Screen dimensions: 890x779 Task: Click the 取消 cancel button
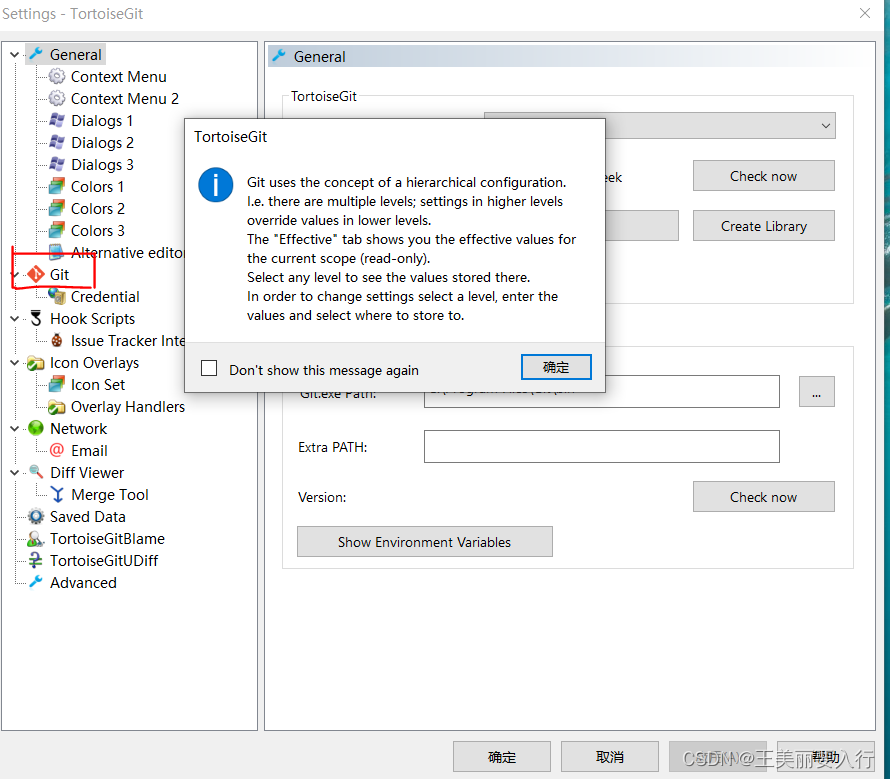click(x=610, y=756)
